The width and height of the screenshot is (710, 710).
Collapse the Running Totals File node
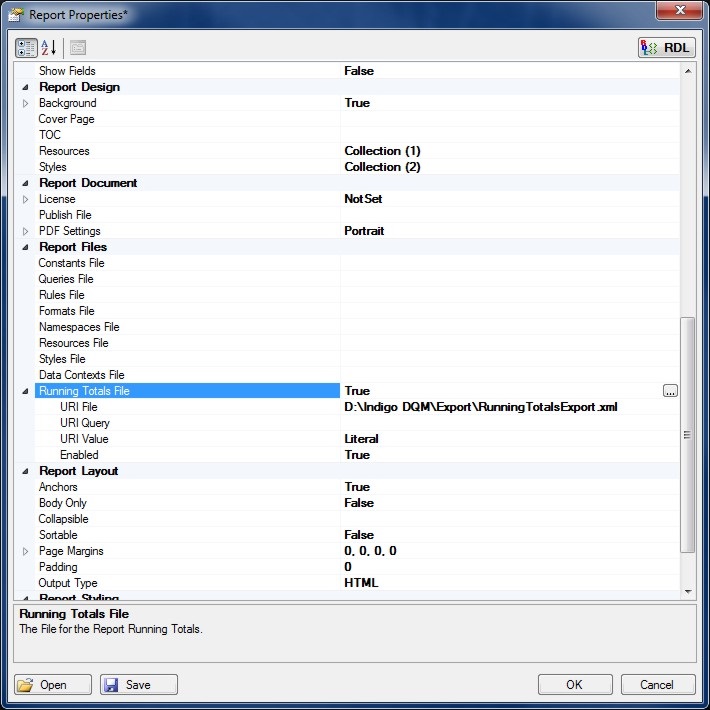[x=26, y=391]
